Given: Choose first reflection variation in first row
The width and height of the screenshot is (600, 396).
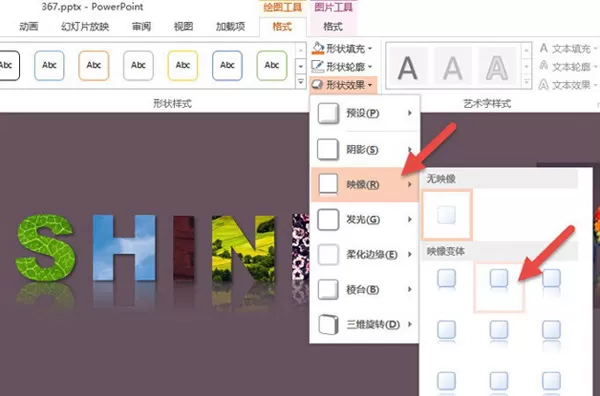Looking at the screenshot, I should click(447, 281).
